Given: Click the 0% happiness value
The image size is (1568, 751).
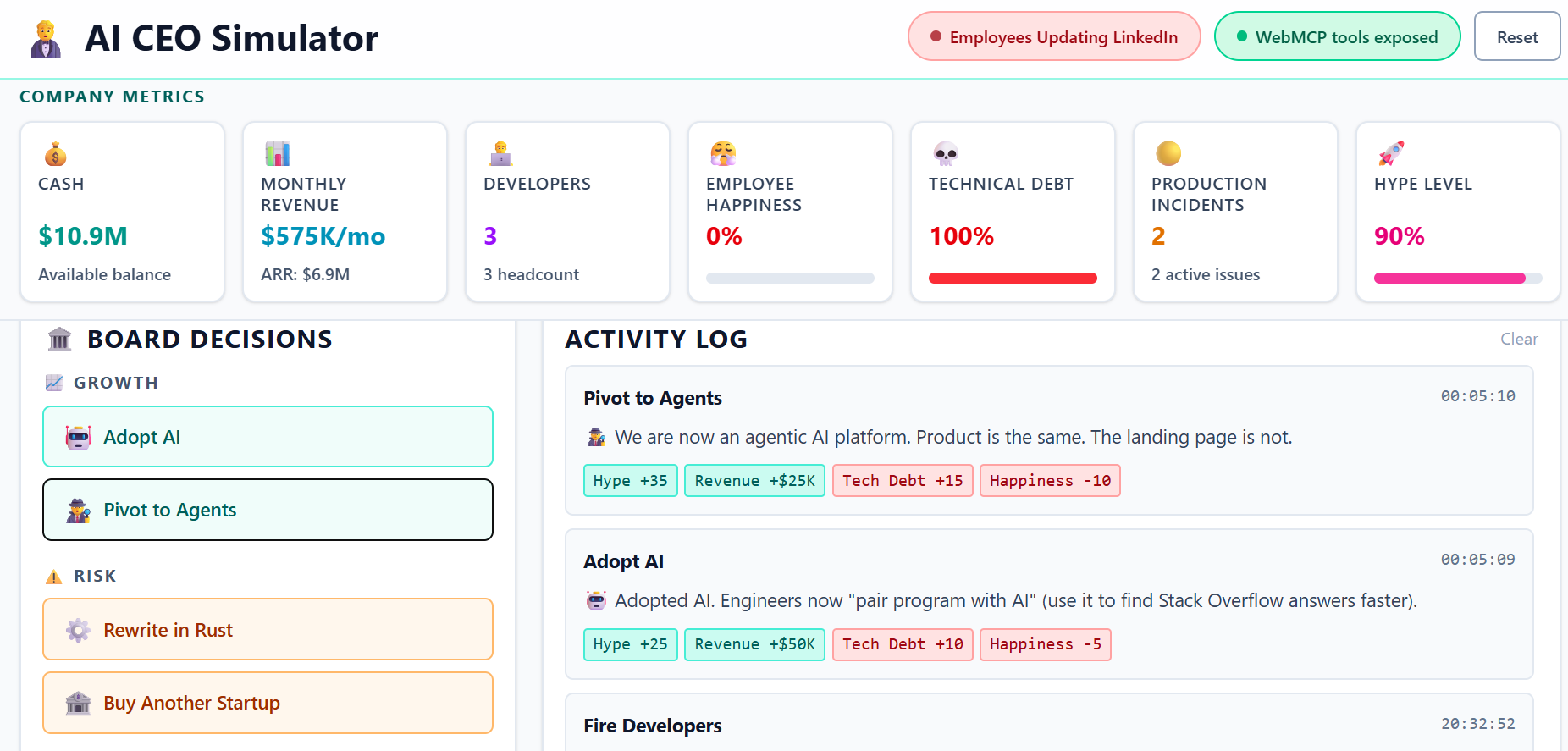Looking at the screenshot, I should [x=724, y=236].
